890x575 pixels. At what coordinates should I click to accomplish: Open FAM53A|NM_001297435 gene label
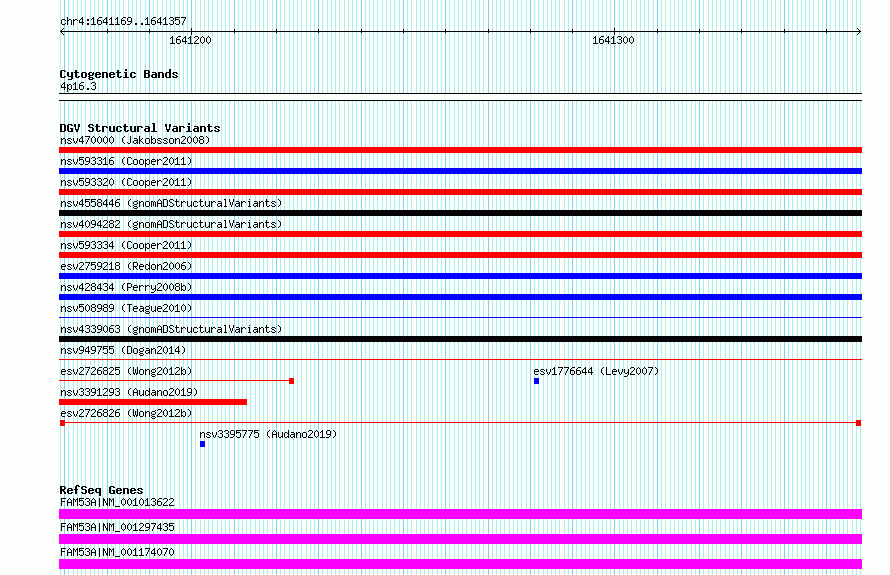(117, 527)
